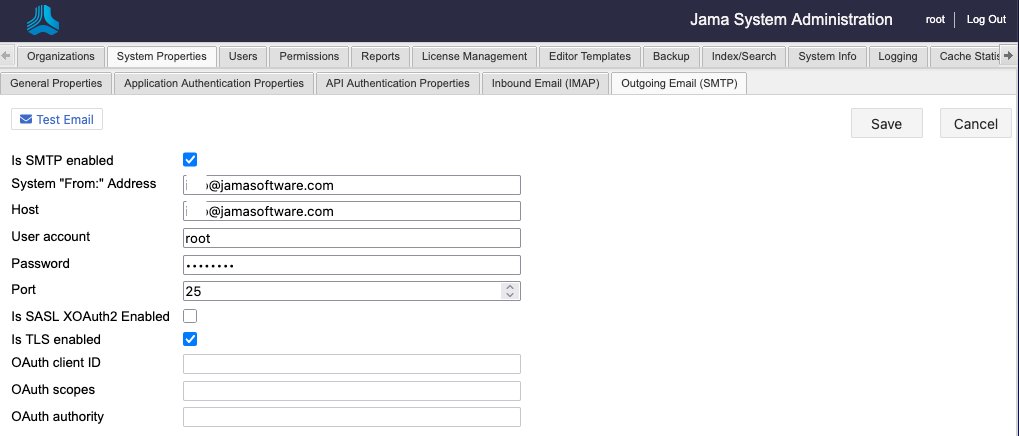This screenshot has width=1019, height=436.
Task: Select the System Properties tab
Action: [x=162, y=57]
